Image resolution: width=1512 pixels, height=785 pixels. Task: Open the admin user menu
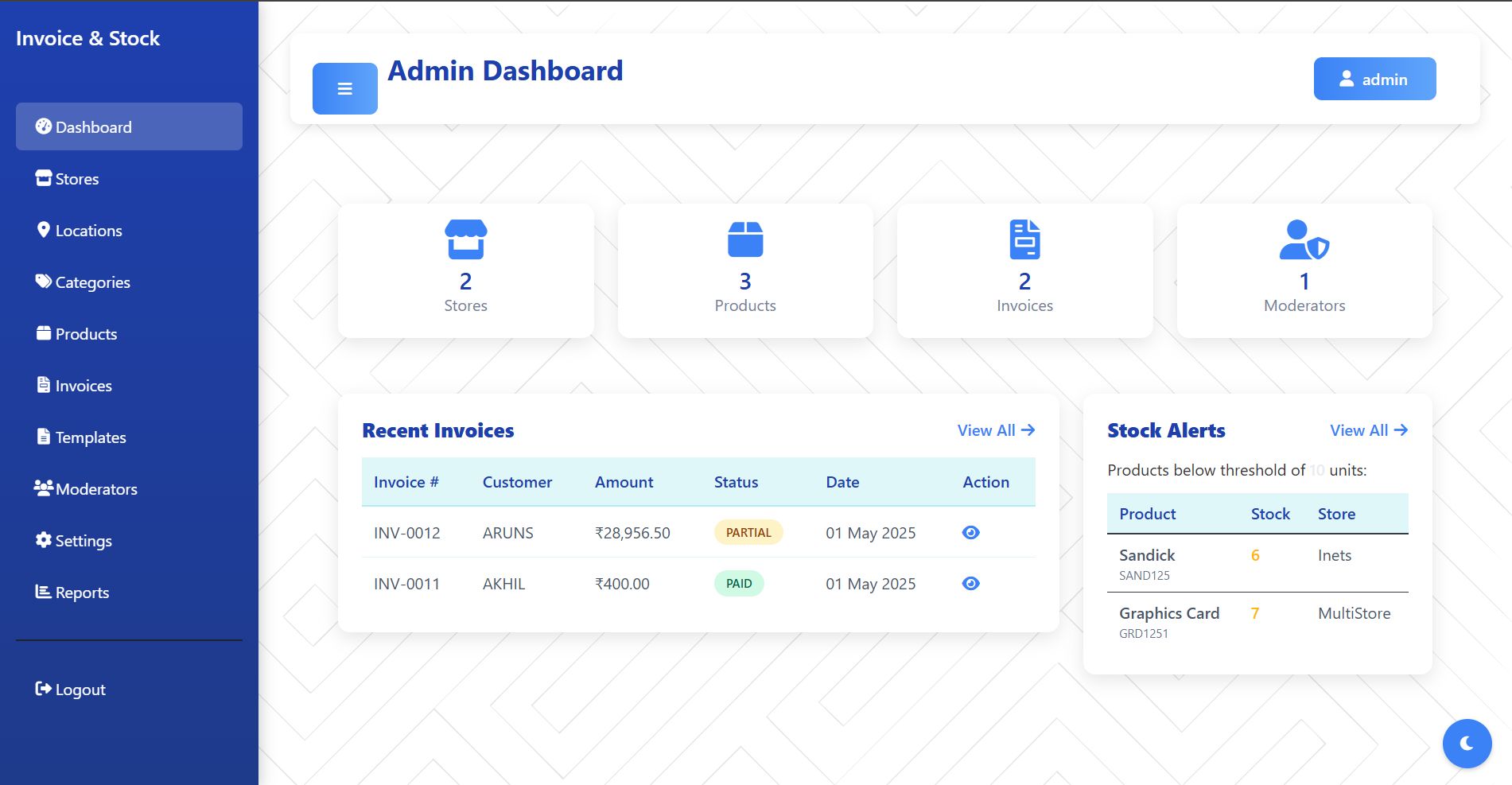click(x=1374, y=79)
